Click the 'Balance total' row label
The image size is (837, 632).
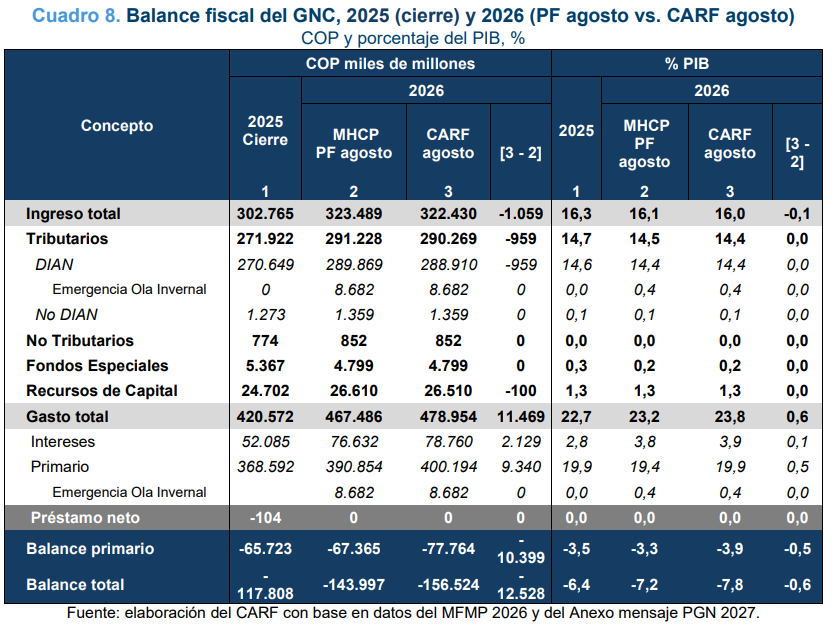[x=75, y=584]
